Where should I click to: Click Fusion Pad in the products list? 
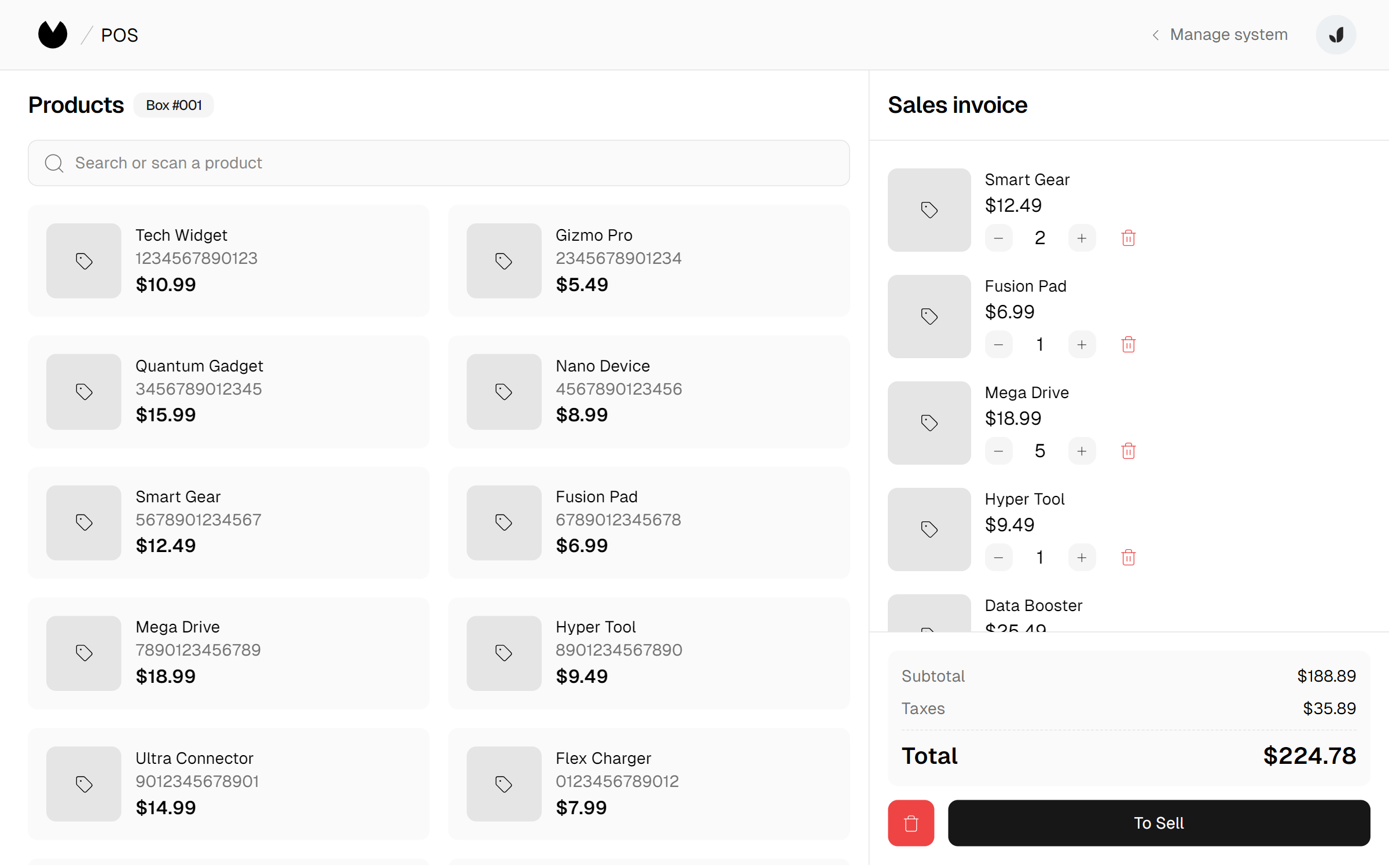[x=649, y=523]
